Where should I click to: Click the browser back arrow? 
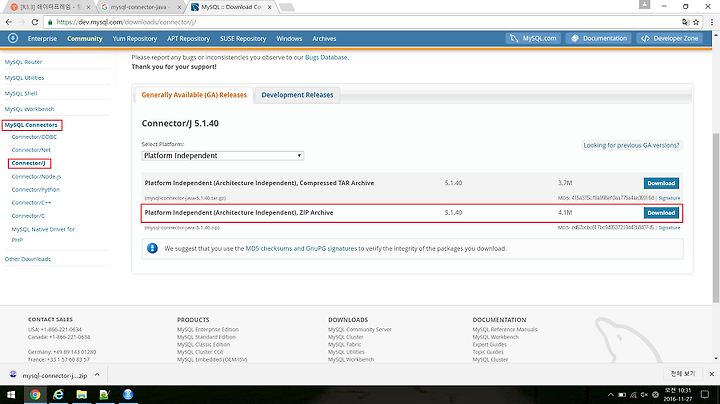pyautogui.click(x=8, y=22)
